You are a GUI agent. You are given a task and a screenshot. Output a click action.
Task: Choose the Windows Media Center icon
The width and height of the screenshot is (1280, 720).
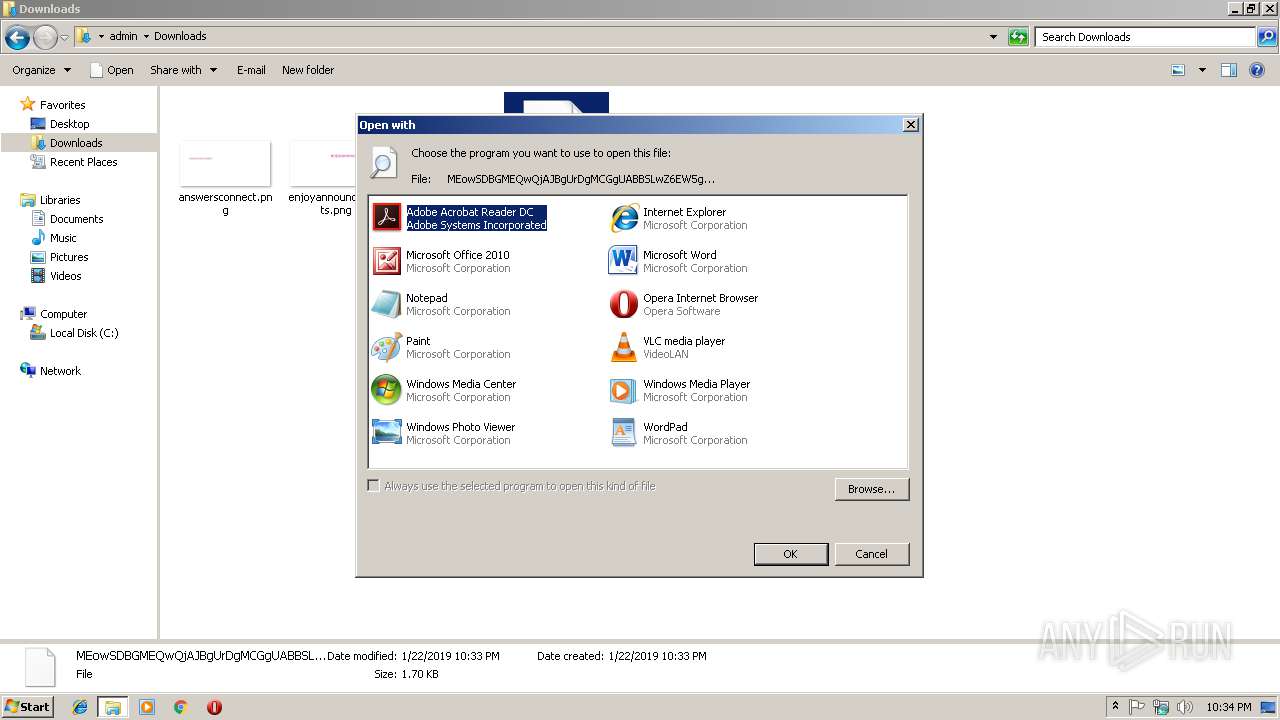[x=387, y=389]
